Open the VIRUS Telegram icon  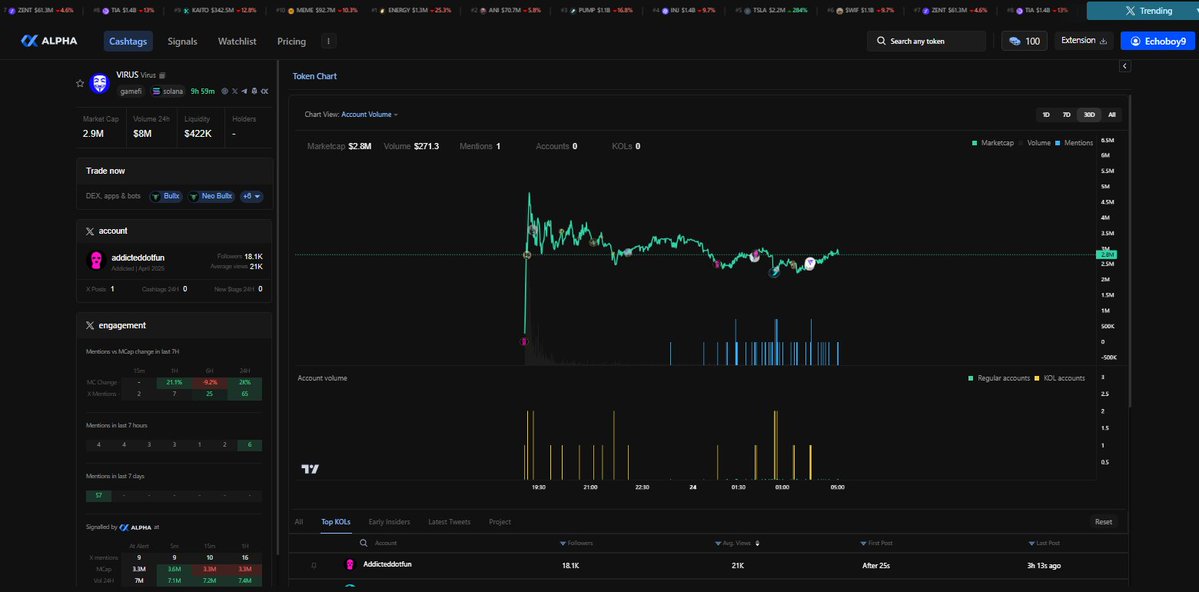[x=244, y=91]
